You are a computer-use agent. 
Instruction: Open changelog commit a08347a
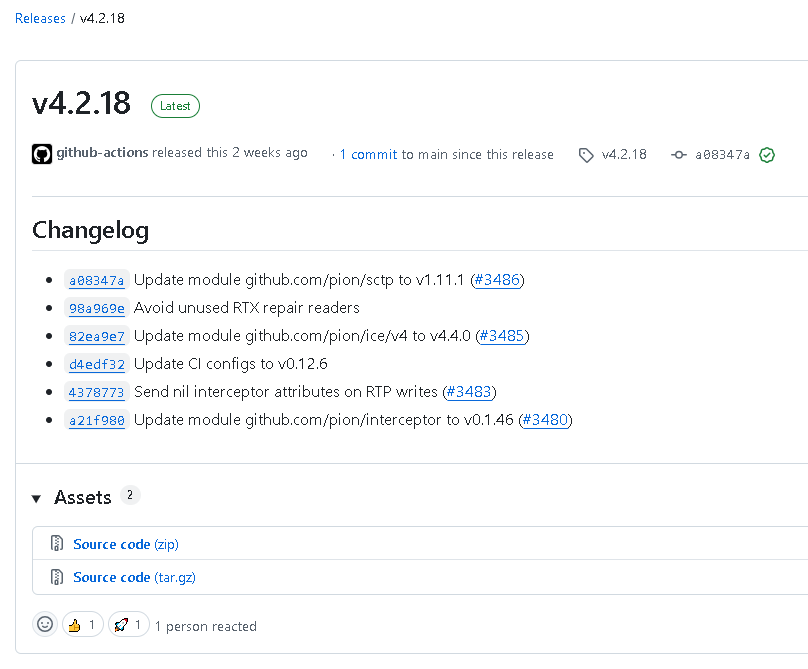[96, 280]
